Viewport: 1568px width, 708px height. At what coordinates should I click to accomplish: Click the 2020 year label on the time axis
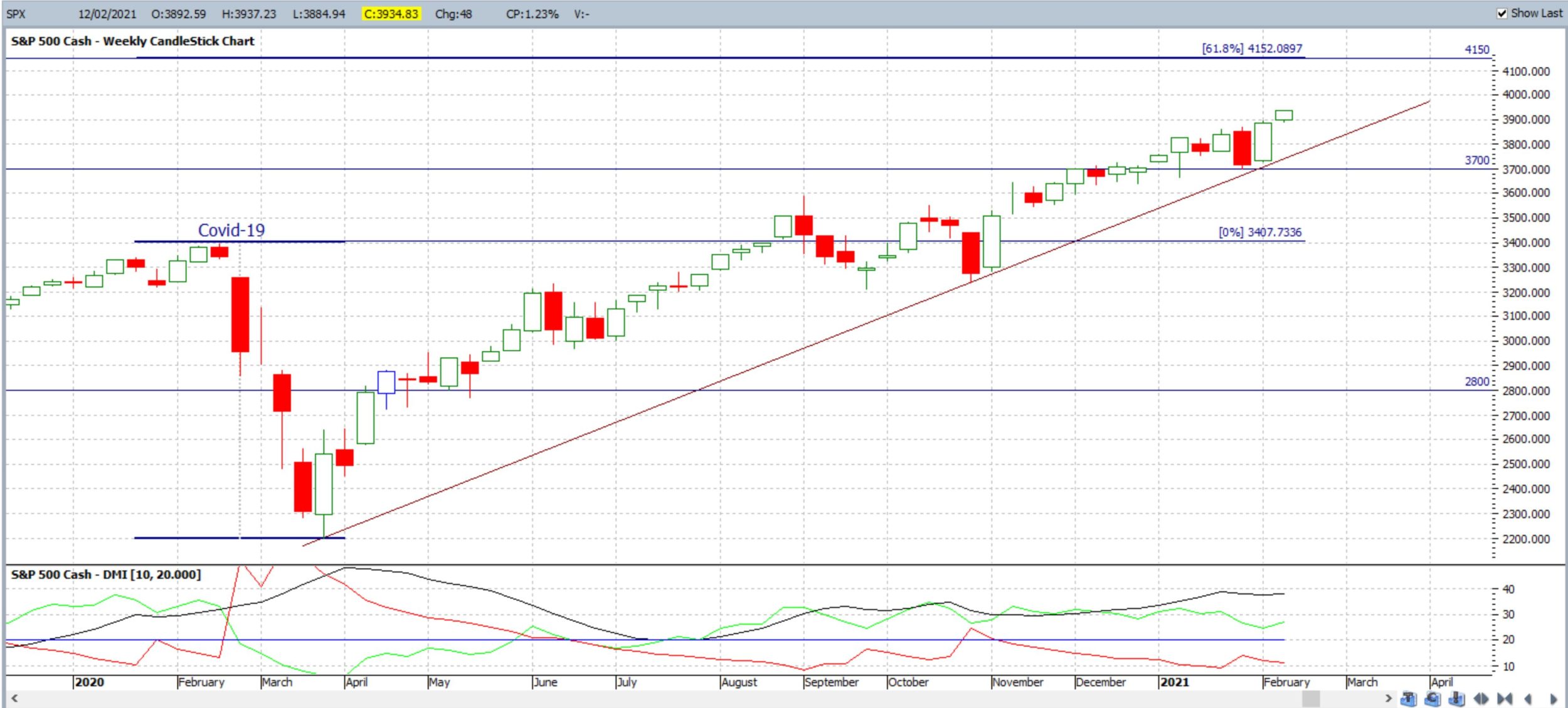coord(90,682)
